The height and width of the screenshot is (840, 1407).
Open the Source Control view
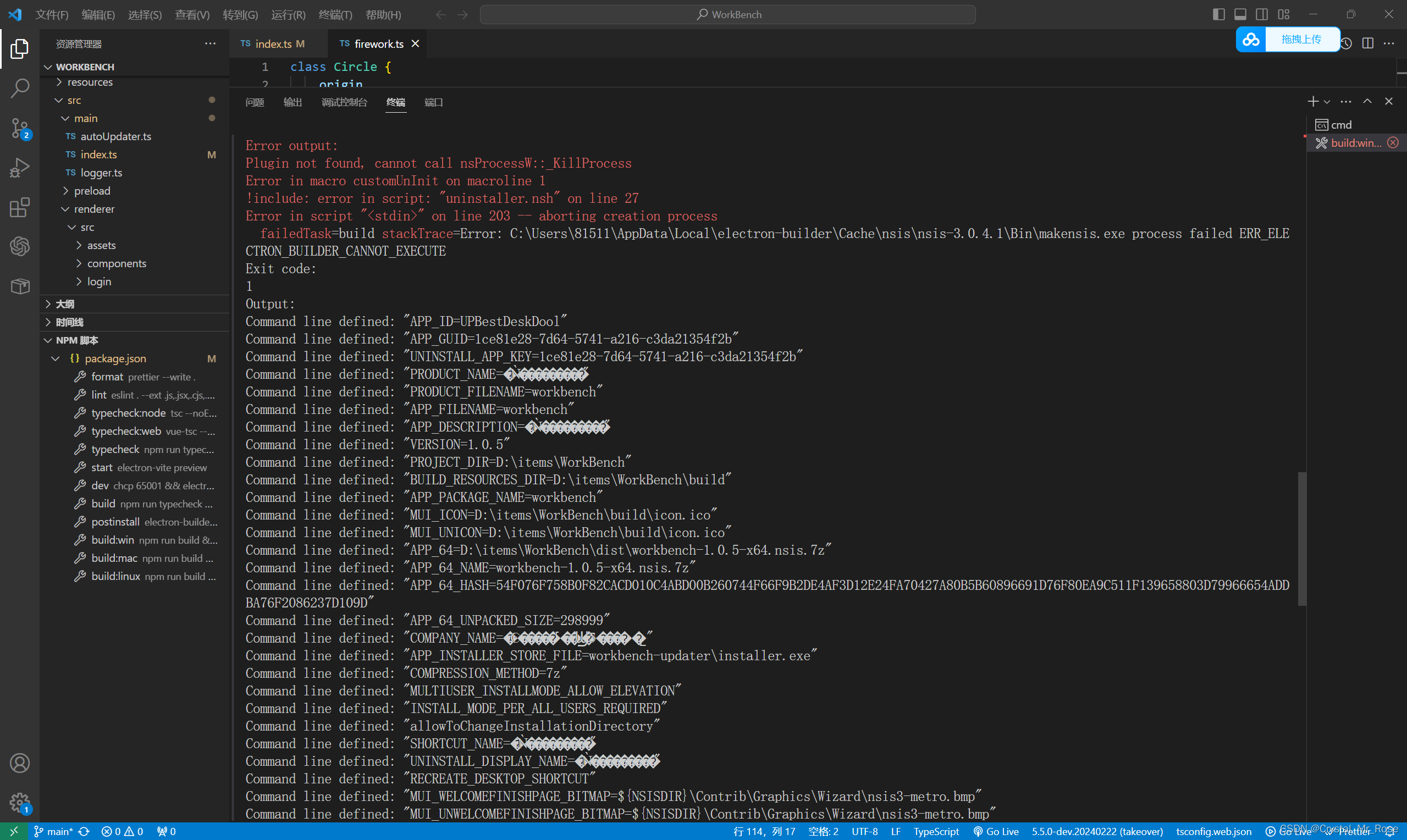pos(20,129)
